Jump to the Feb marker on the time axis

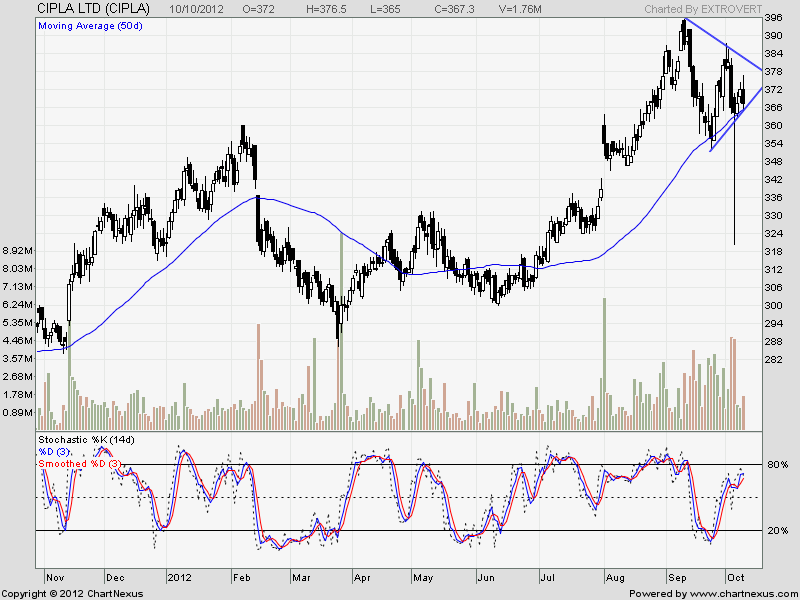[243, 578]
